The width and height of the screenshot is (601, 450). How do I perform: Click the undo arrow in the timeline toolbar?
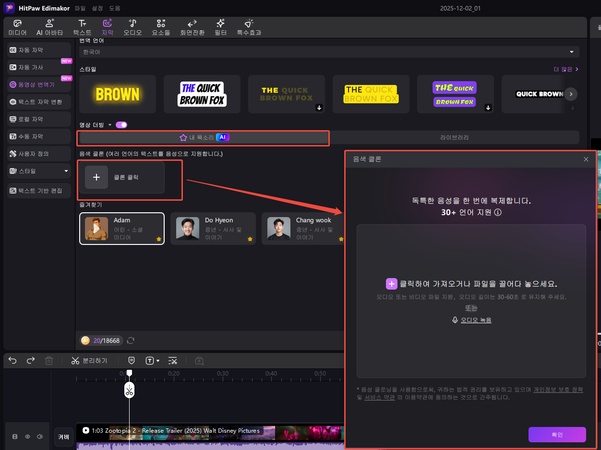point(13,360)
